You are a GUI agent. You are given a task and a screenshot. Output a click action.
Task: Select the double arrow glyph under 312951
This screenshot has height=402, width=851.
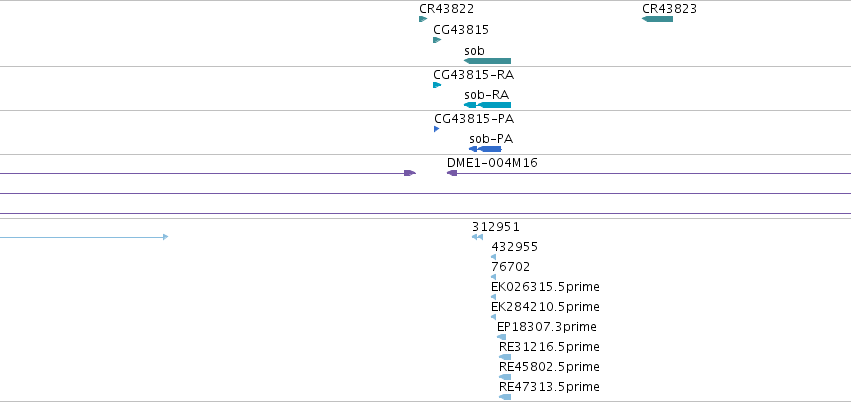click(477, 237)
